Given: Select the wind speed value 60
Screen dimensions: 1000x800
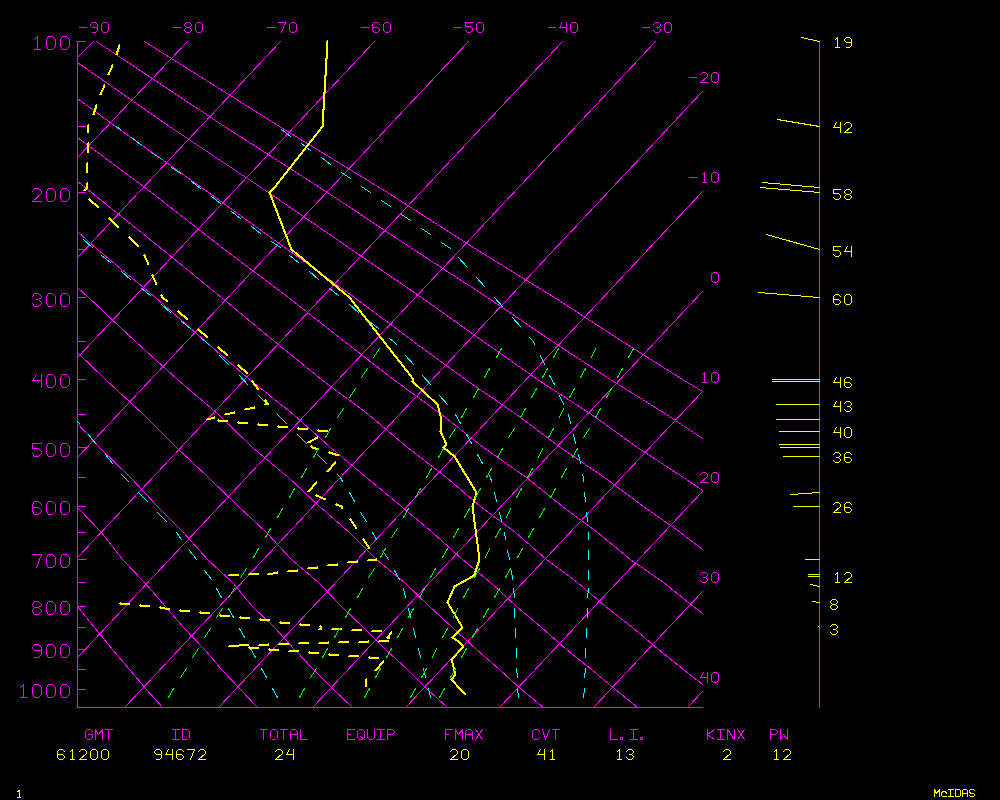Looking at the screenshot, I should pyautogui.click(x=842, y=300).
